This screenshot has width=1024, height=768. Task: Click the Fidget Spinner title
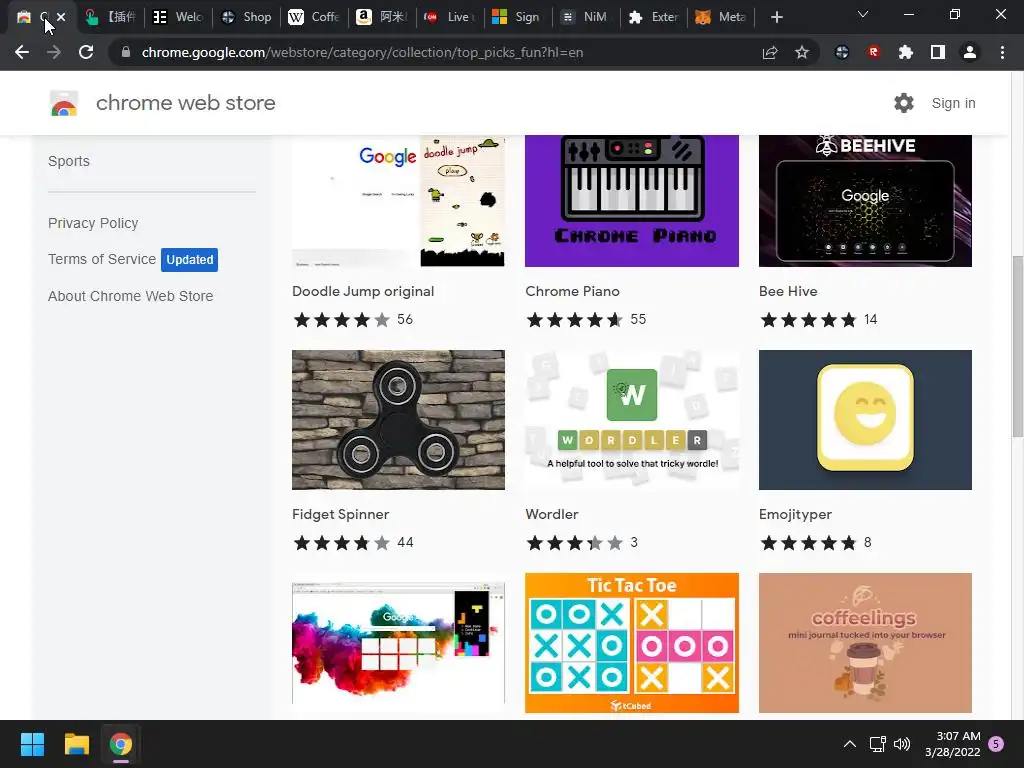340,515
